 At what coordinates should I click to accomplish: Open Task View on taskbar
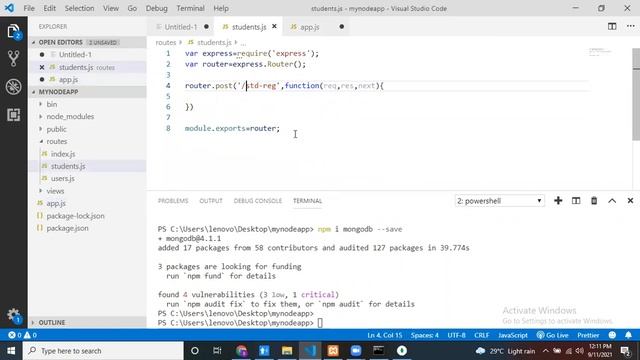[x=217, y=351]
